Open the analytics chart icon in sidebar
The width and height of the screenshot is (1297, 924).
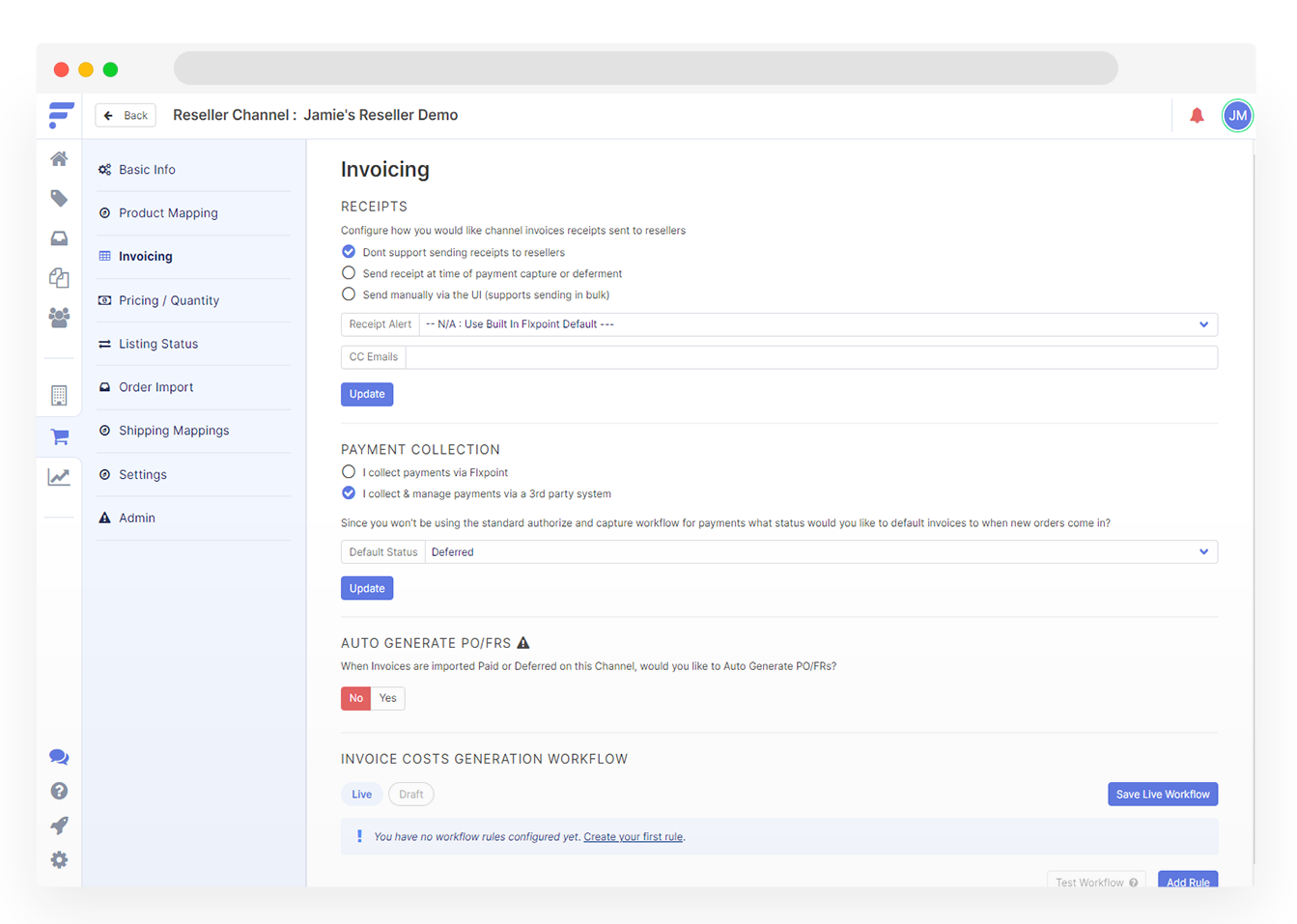coord(59,477)
